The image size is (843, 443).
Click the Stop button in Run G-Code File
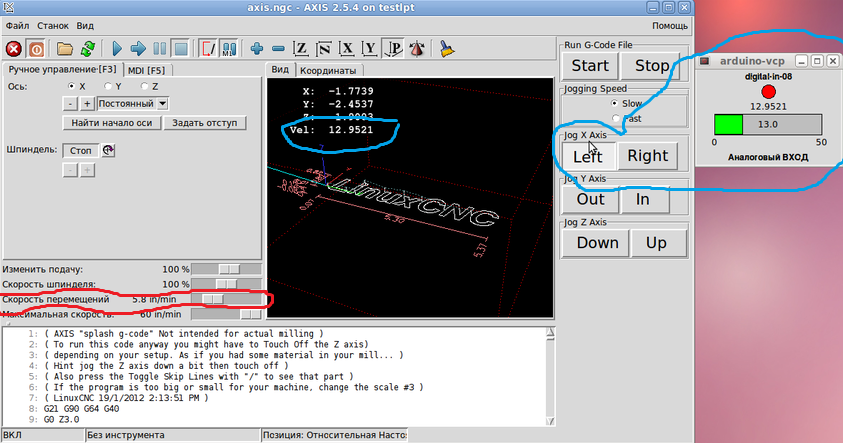652,66
